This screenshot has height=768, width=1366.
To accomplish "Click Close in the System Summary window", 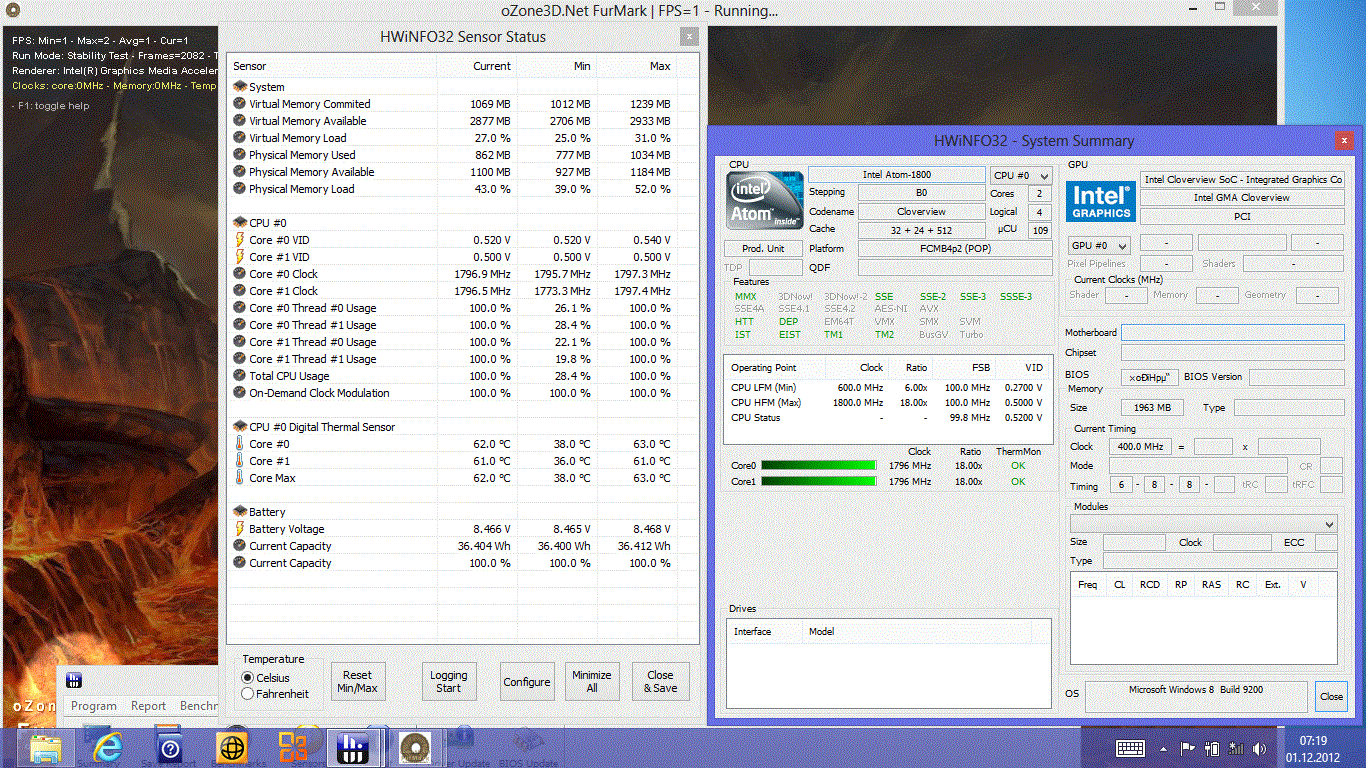I will click(x=1331, y=696).
